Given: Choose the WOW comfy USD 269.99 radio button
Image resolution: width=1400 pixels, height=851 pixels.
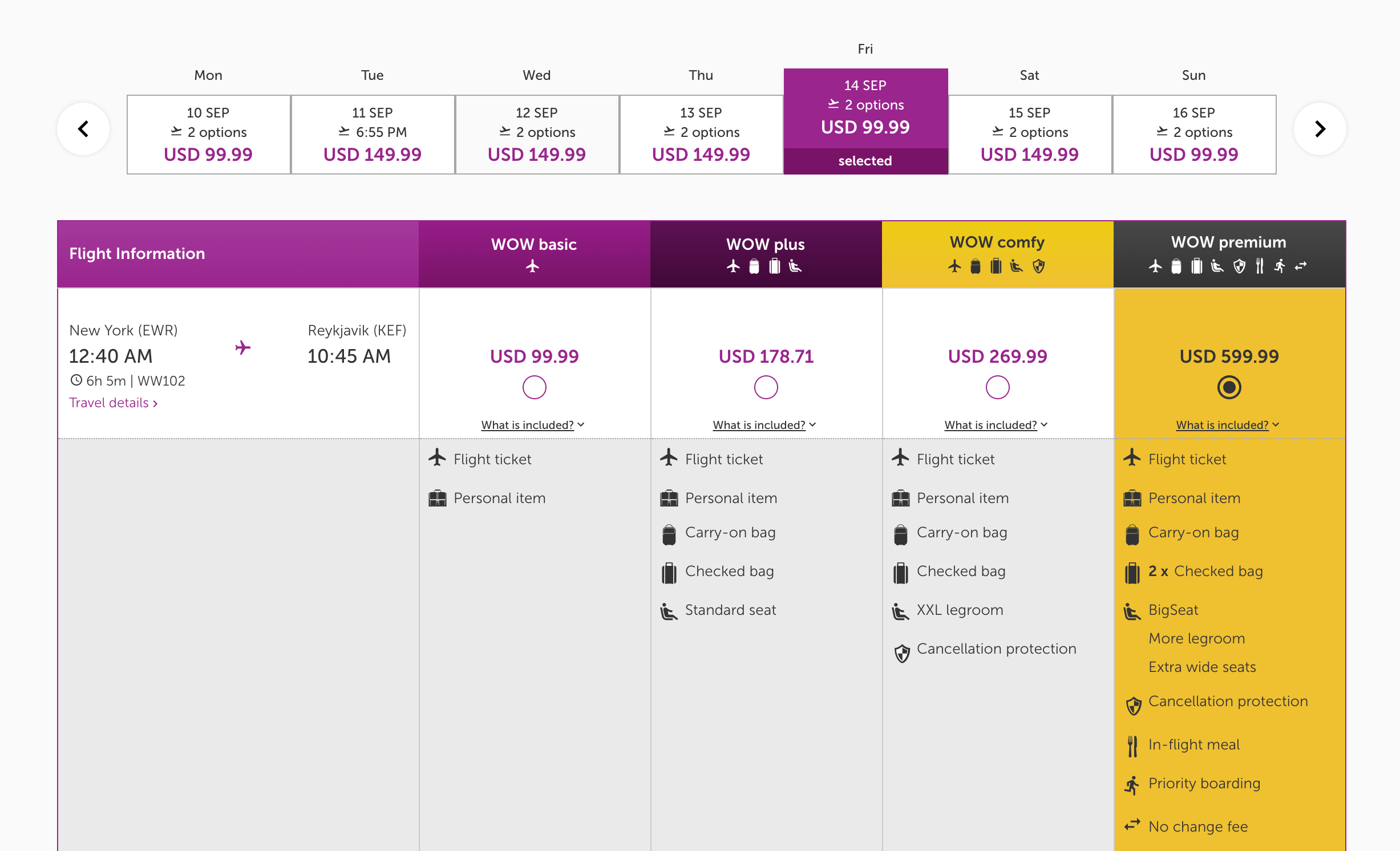Looking at the screenshot, I should [x=997, y=387].
